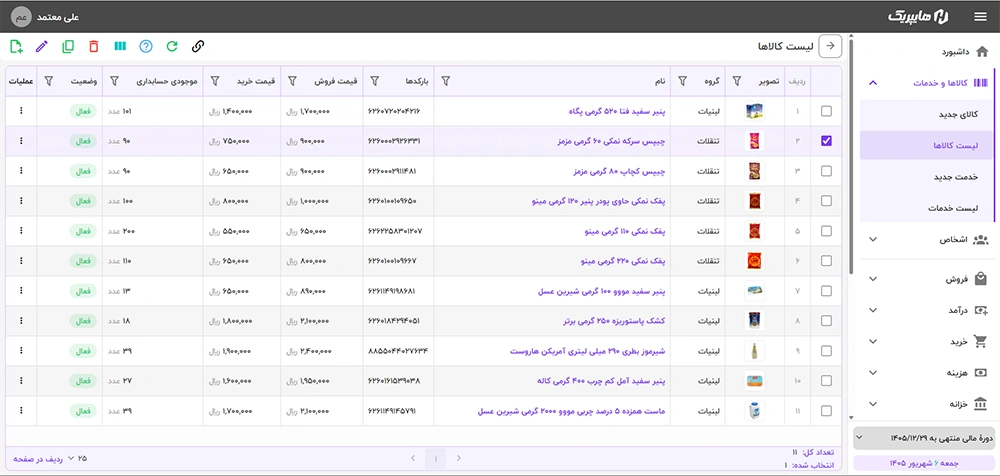Open the hamburger menu icon
The image size is (1000, 476).
(980, 17)
